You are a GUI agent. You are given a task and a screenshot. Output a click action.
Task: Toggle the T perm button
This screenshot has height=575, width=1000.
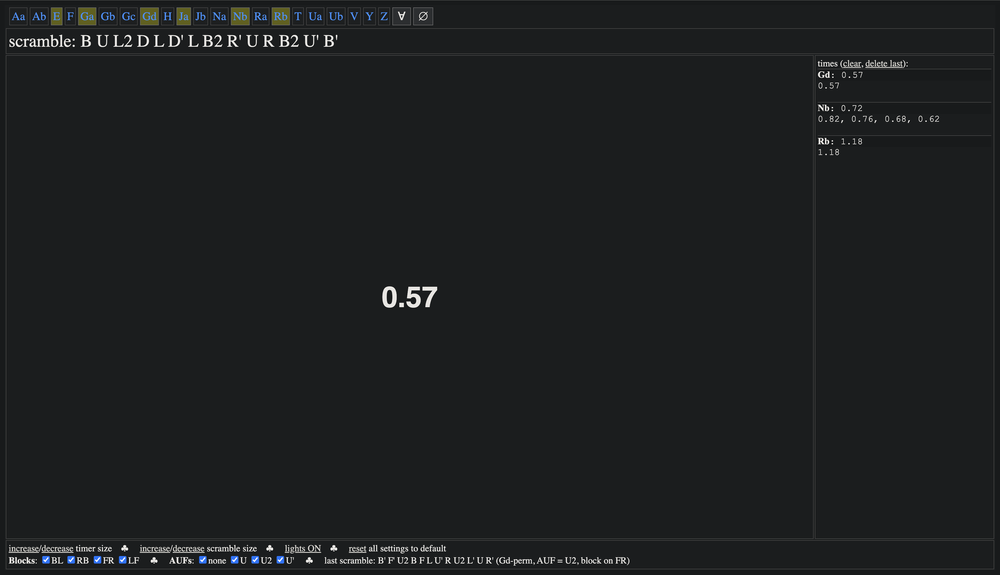pyautogui.click(x=298, y=16)
